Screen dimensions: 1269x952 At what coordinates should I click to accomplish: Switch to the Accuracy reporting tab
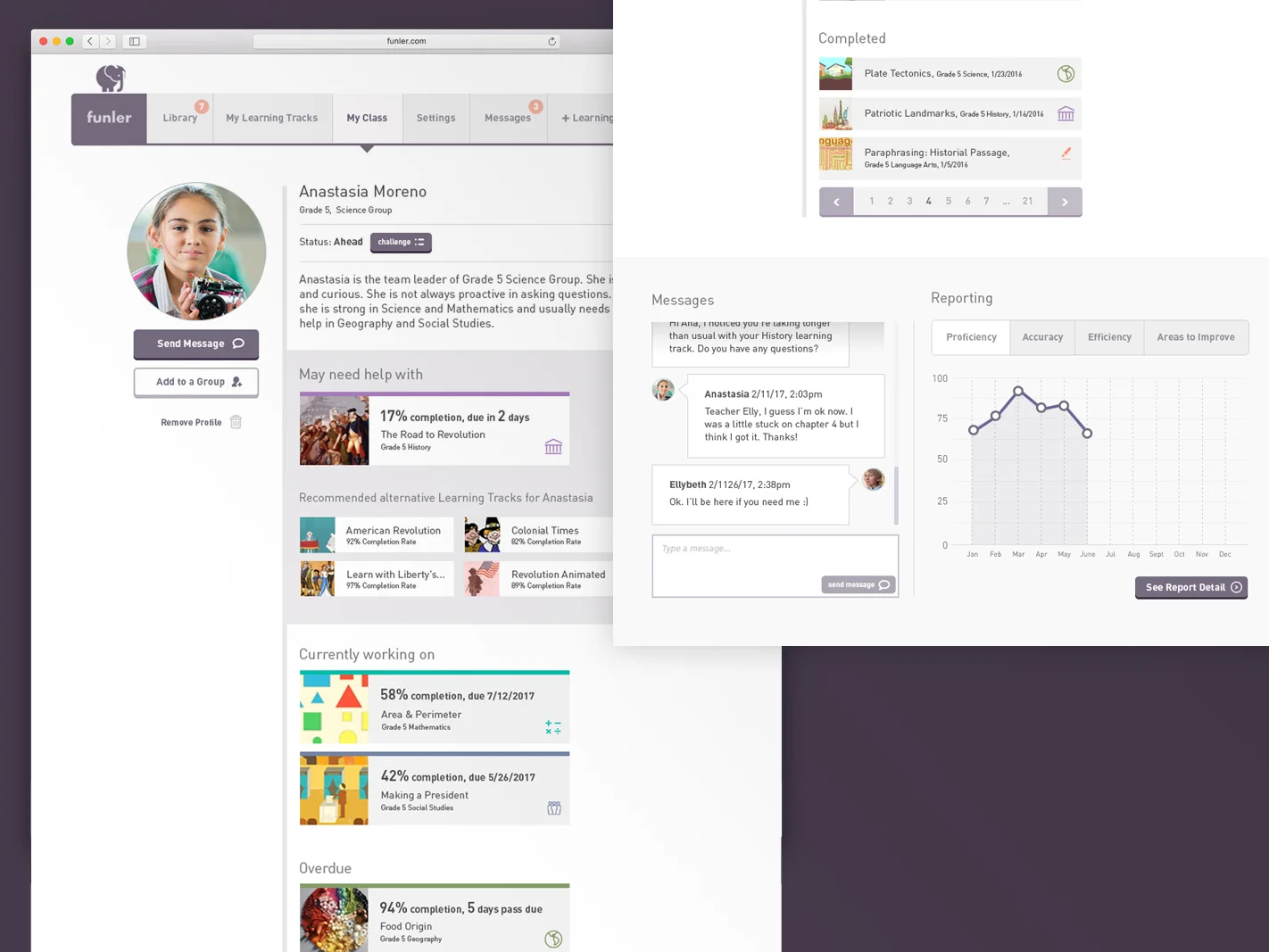[x=1042, y=337]
